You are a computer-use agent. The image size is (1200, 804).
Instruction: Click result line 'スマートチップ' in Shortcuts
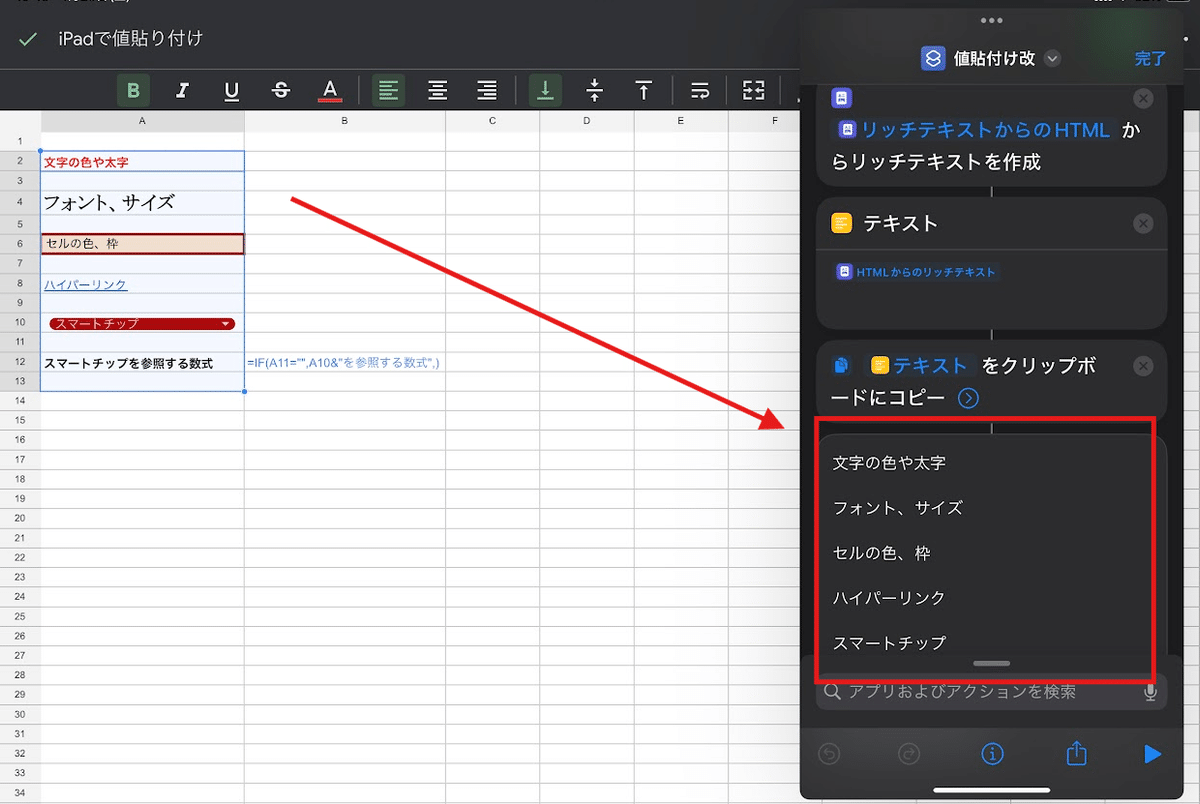click(x=889, y=643)
